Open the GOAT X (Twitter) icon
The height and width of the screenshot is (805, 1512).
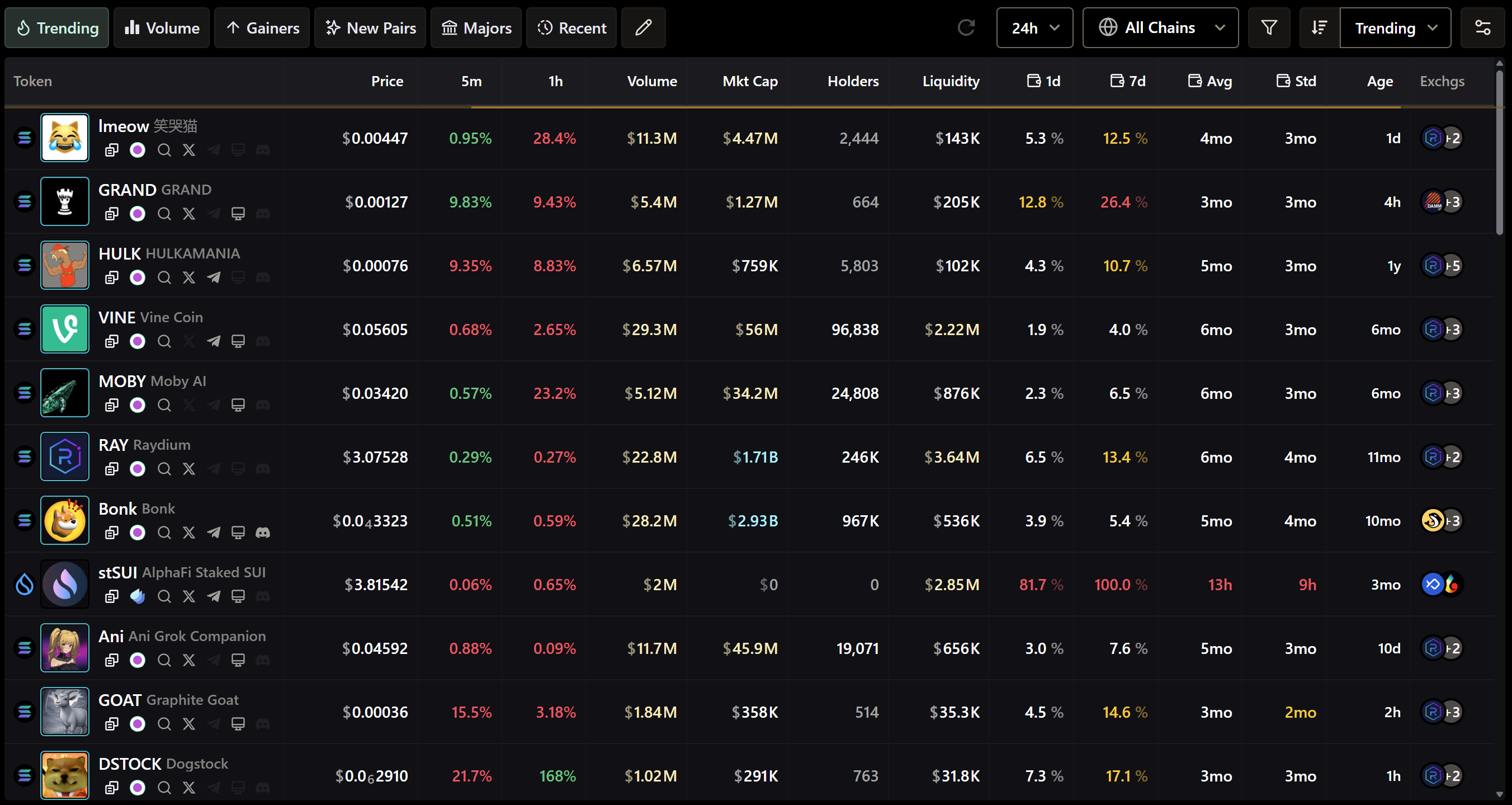[188, 724]
